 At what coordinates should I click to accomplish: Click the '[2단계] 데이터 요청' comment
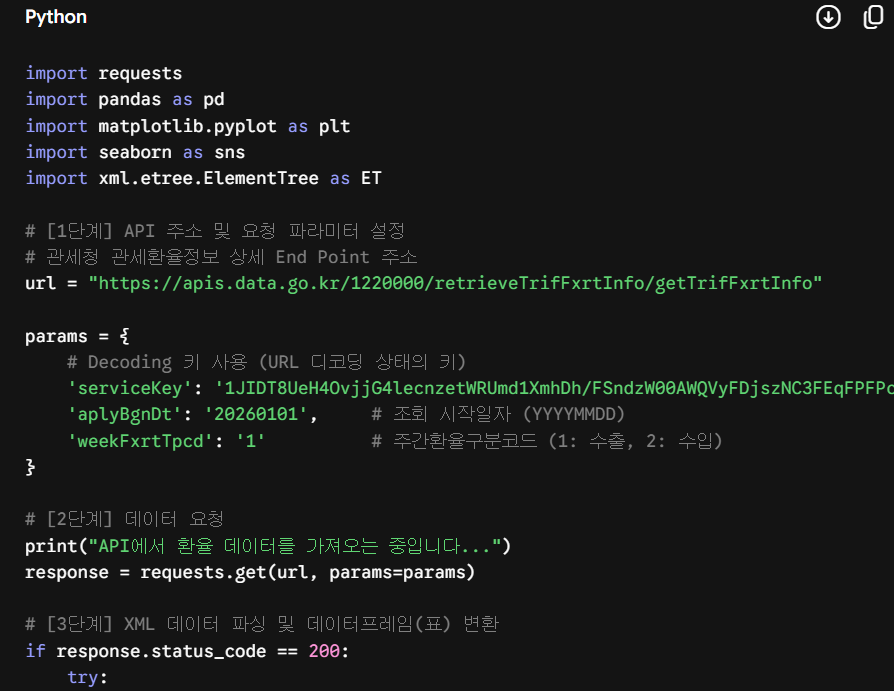(x=124, y=519)
